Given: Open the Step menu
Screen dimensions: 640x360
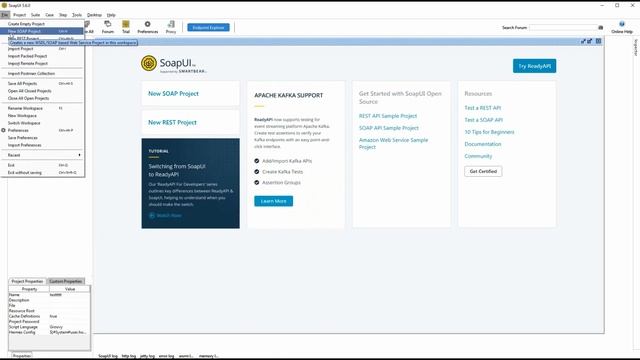Looking at the screenshot, I should click(x=63, y=15).
